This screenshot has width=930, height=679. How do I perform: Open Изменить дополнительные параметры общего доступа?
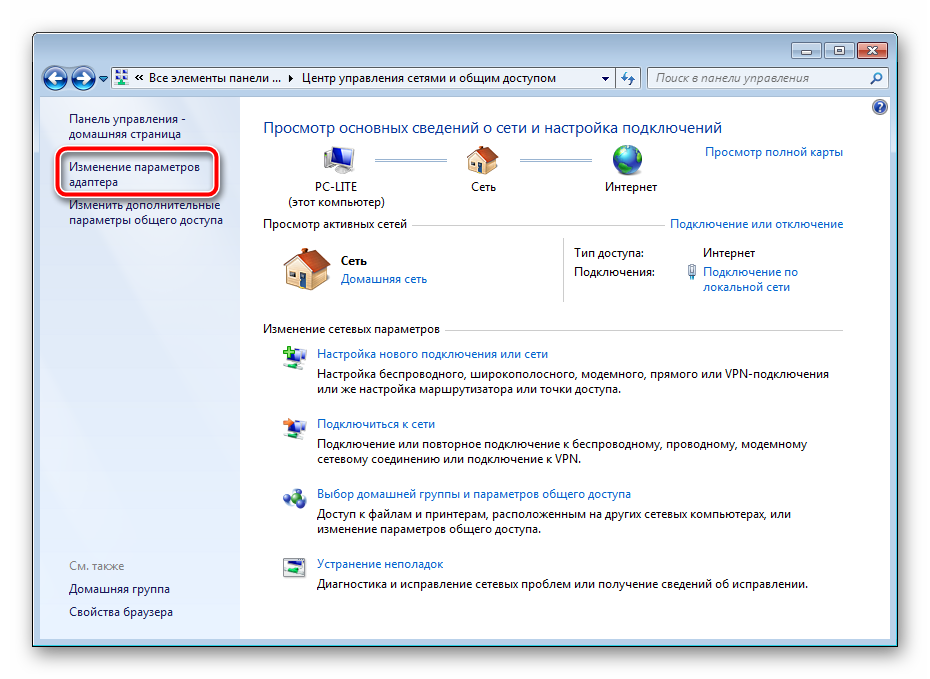point(145,213)
